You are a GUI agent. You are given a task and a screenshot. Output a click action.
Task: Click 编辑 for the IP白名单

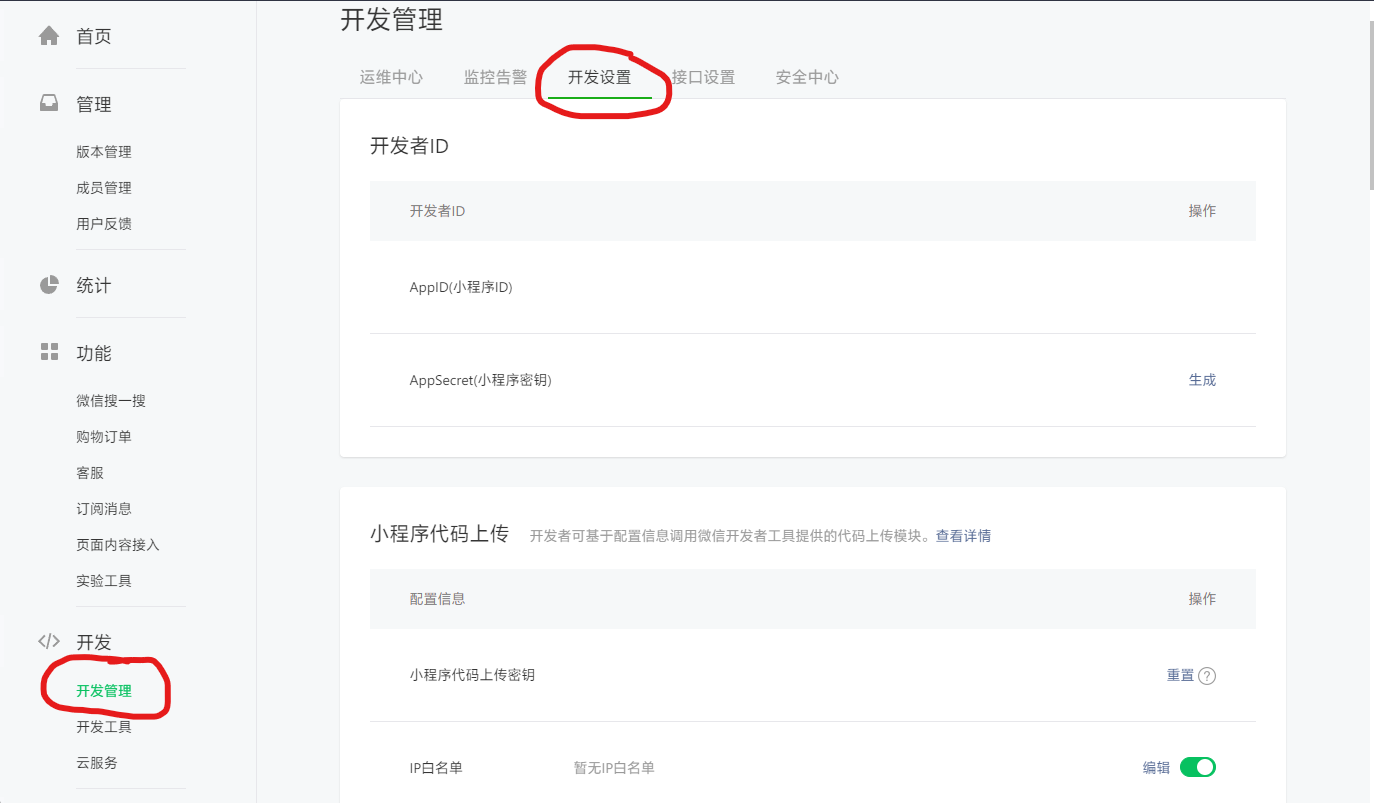tap(1156, 768)
